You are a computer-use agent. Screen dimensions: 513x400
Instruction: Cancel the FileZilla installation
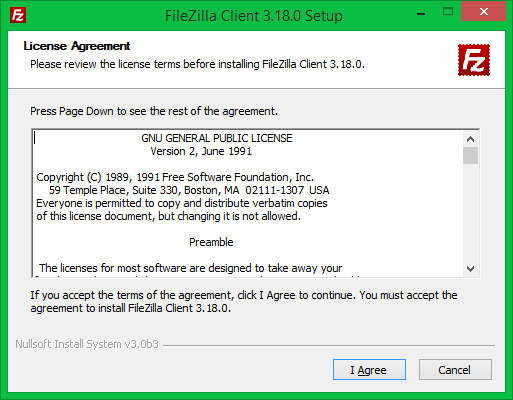455,370
